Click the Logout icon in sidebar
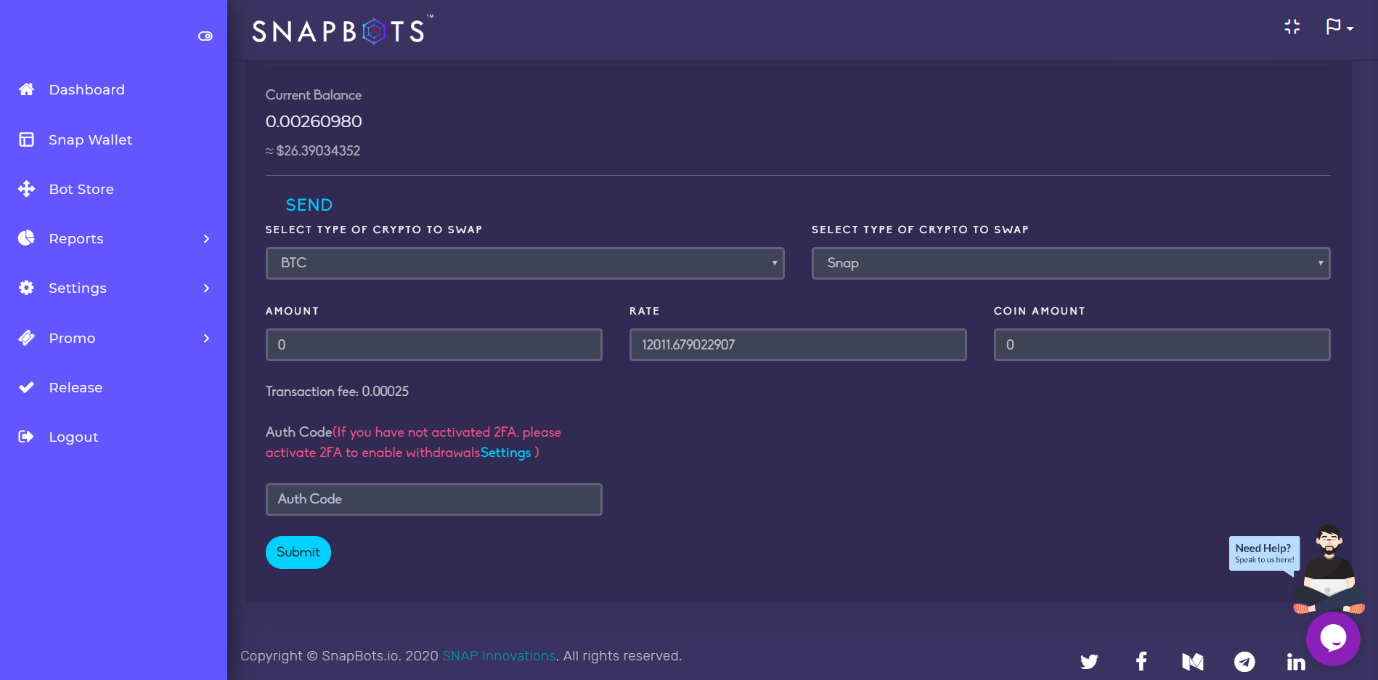1378x680 pixels. point(27,437)
